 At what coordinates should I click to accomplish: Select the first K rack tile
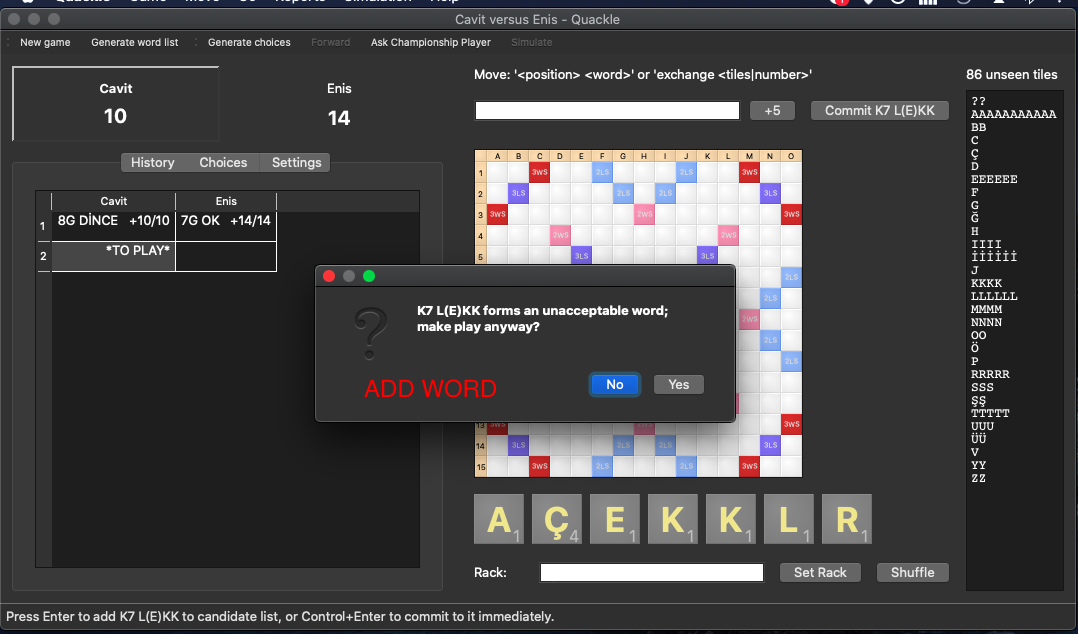tap(673, 518)
